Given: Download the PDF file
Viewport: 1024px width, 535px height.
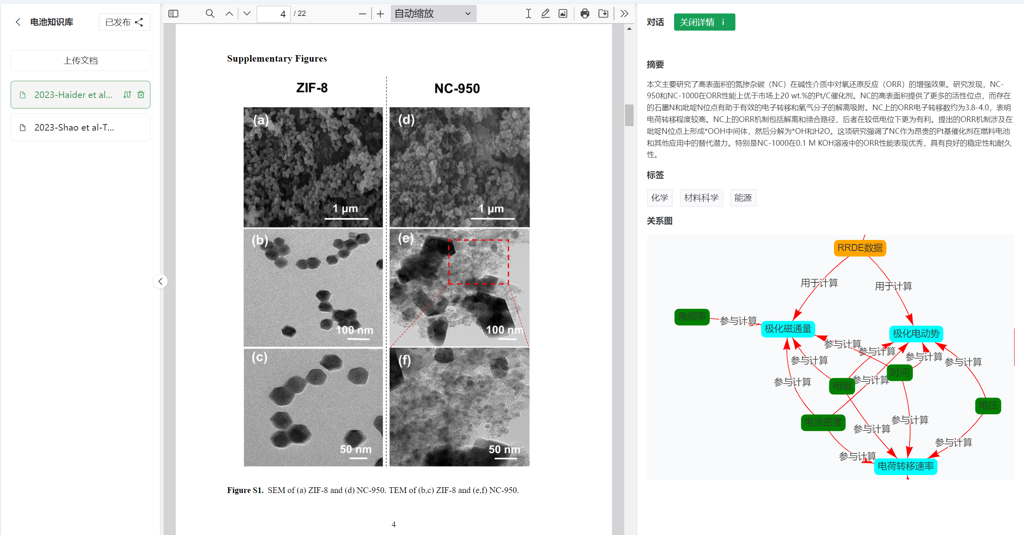Looking at the screenshot, I should [x=603, y=13].
